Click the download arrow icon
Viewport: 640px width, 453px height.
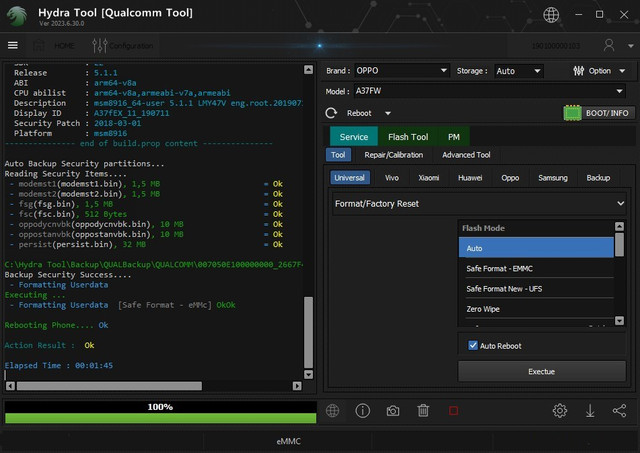(590, 410)
